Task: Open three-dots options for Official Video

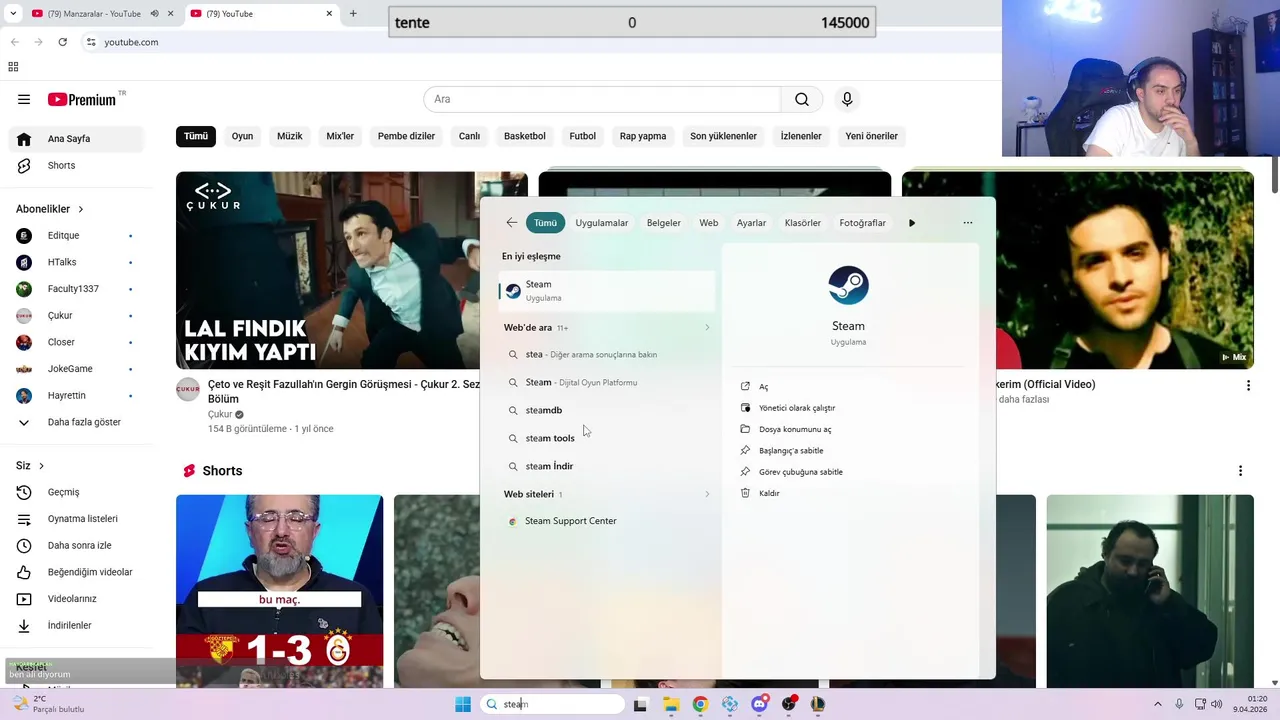Action: [1248, 385]
